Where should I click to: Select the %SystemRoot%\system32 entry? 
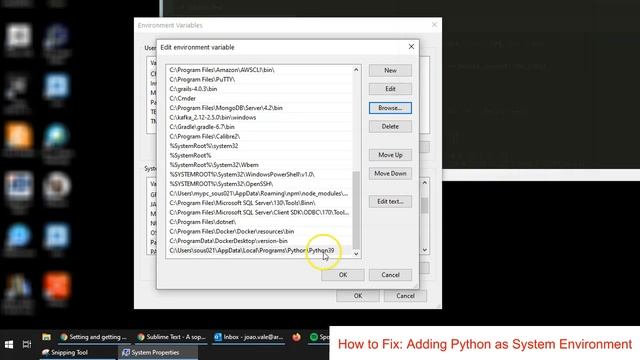260,146
